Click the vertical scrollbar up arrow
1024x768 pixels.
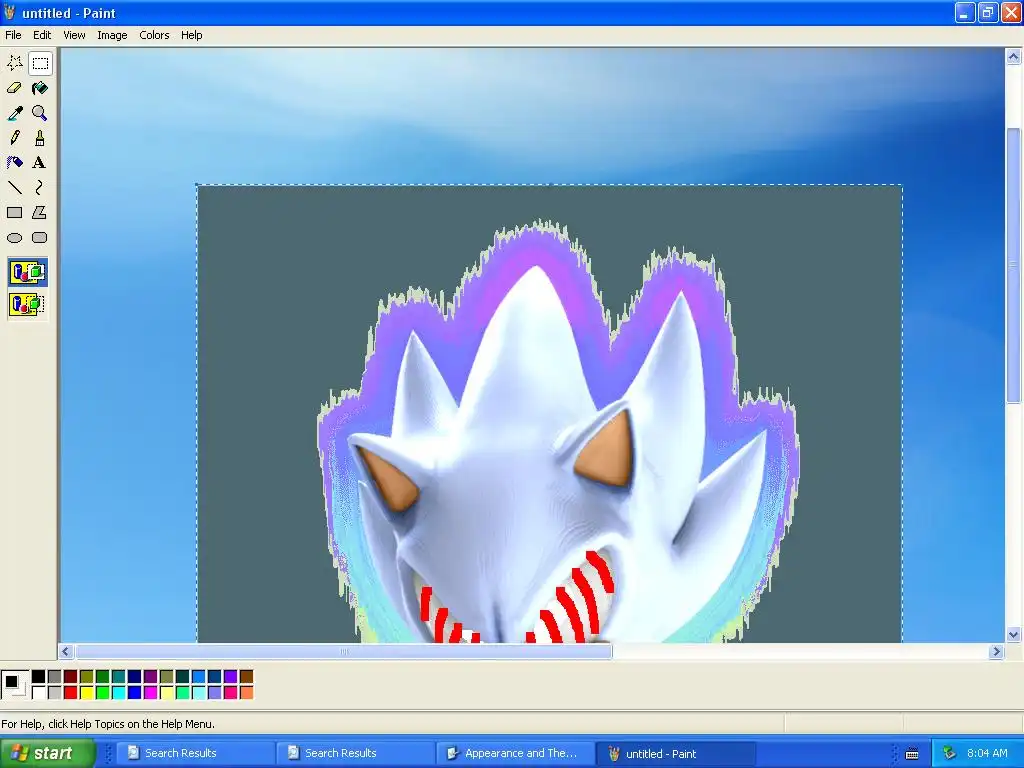[x=1013, y=57]
